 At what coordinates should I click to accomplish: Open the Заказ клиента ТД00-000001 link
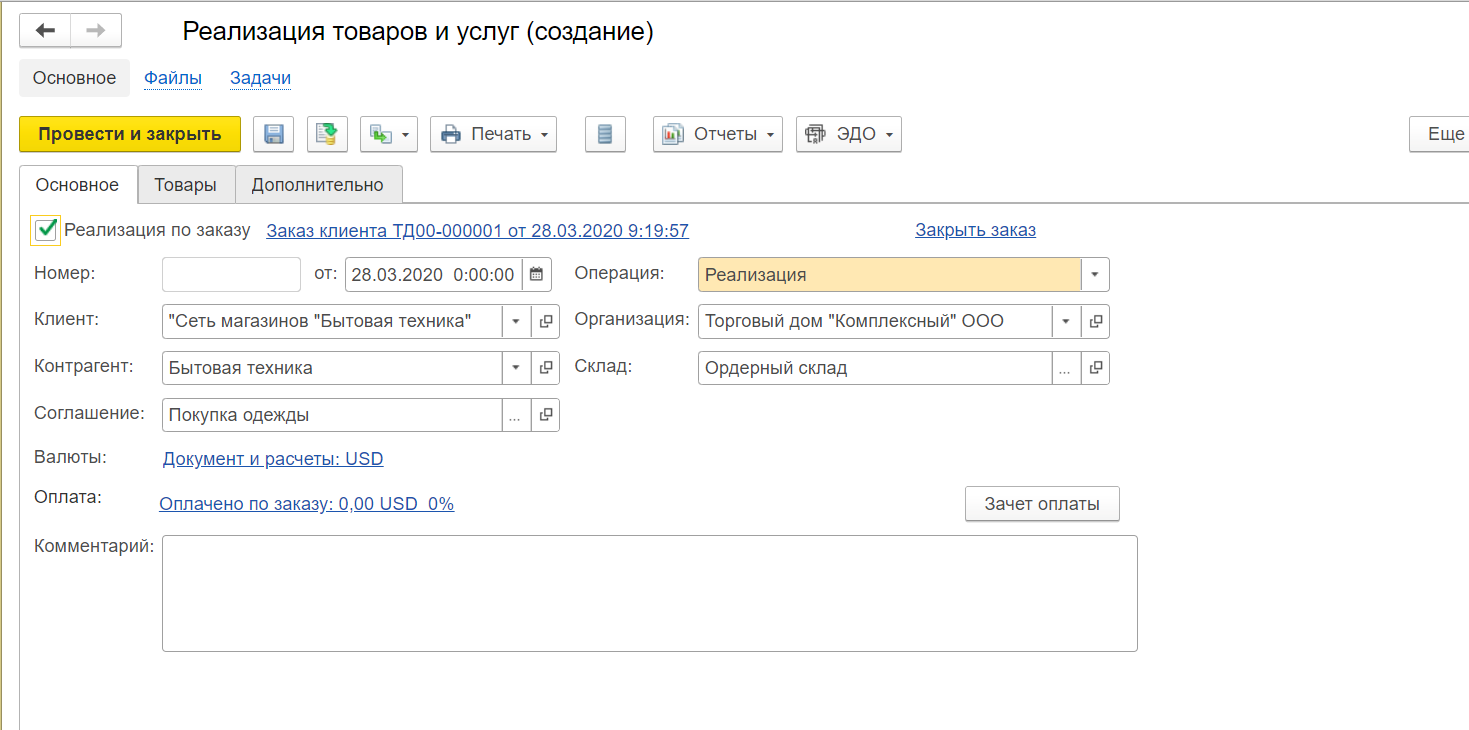pyautogui.click(x=477, y=231)
